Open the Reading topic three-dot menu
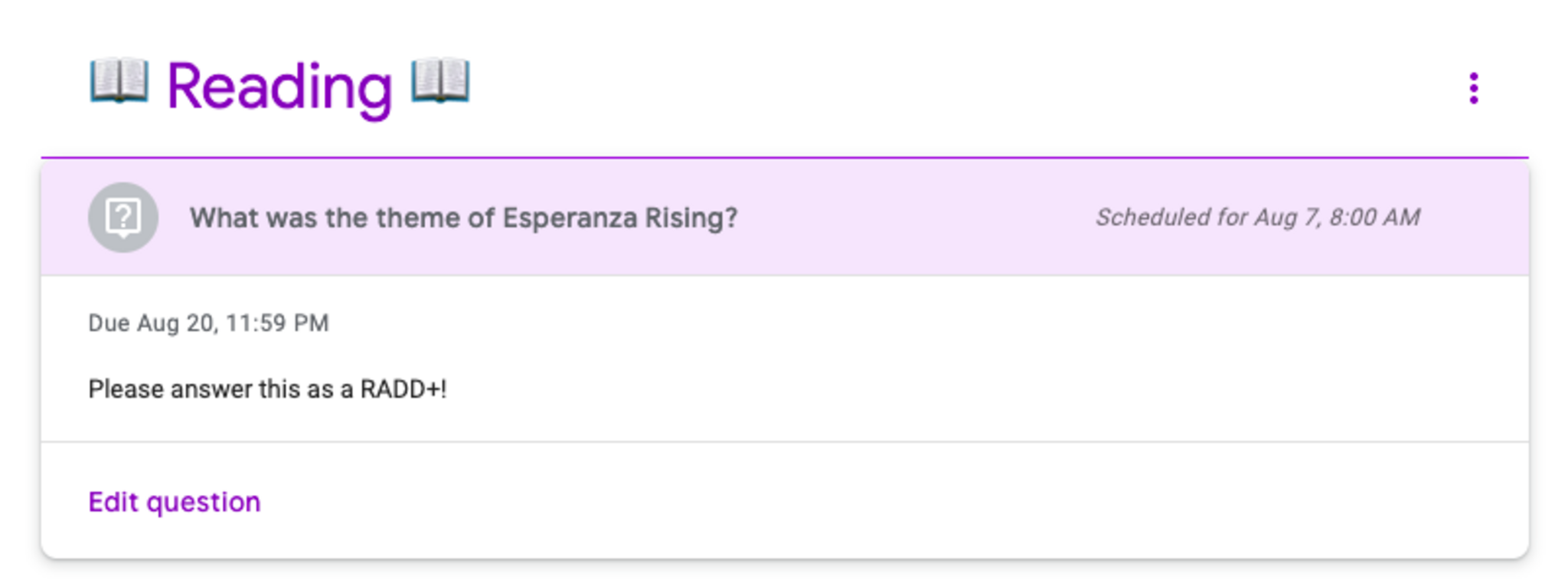The image size is (1568, 580). [x=1473, y=88]
